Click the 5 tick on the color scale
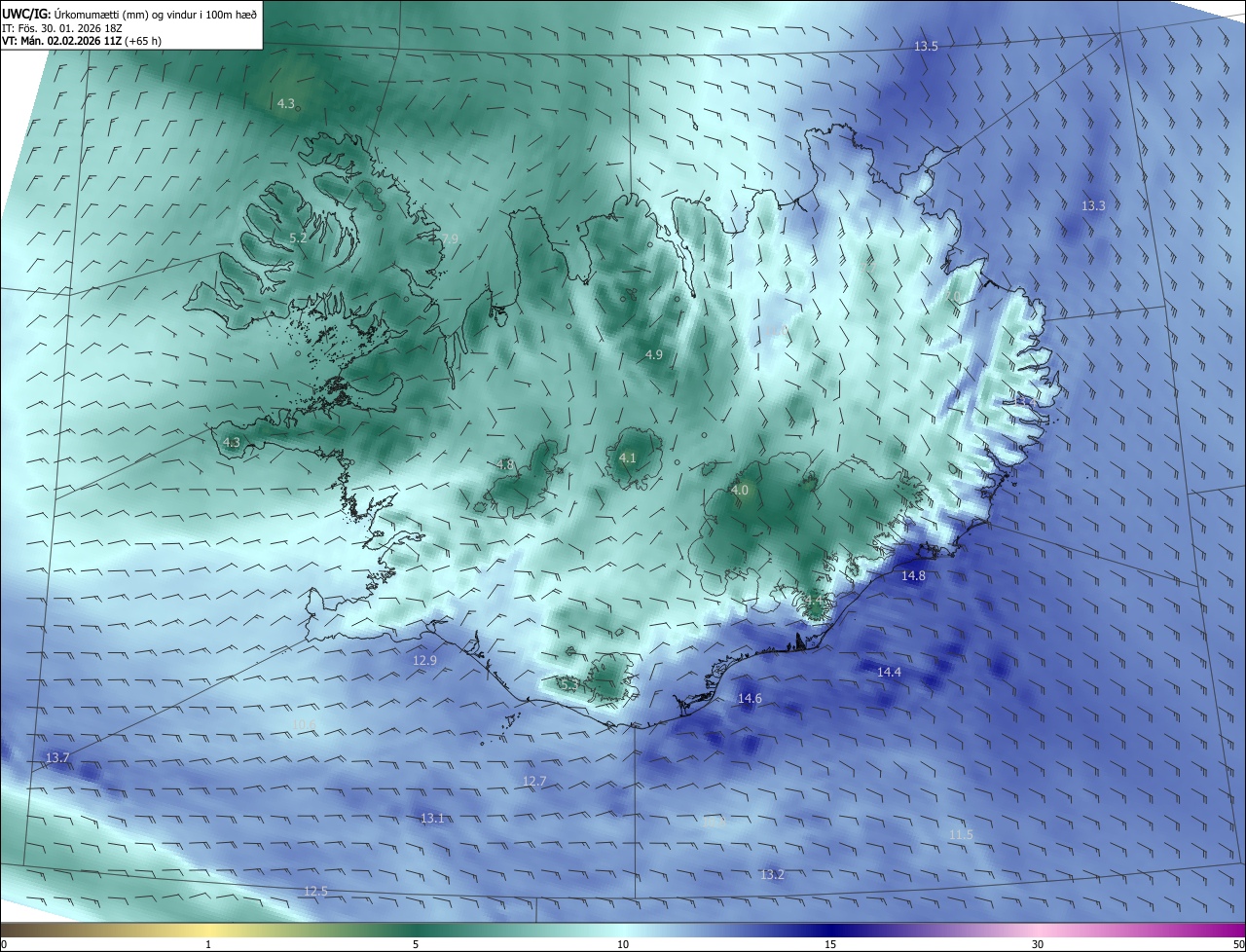1246x952 pixels. pos(416,944)
